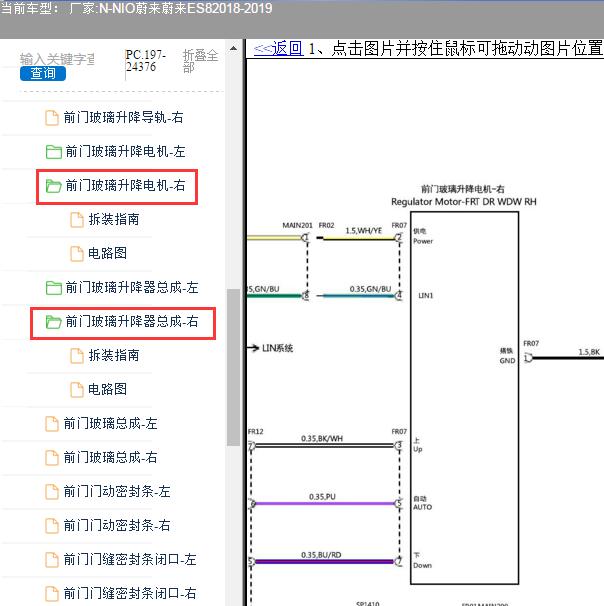Screen dimensions: 604x606
Task: Click document icon of 前门门动密封条-左
Action: pyautogui.click(x=52, y=492)
